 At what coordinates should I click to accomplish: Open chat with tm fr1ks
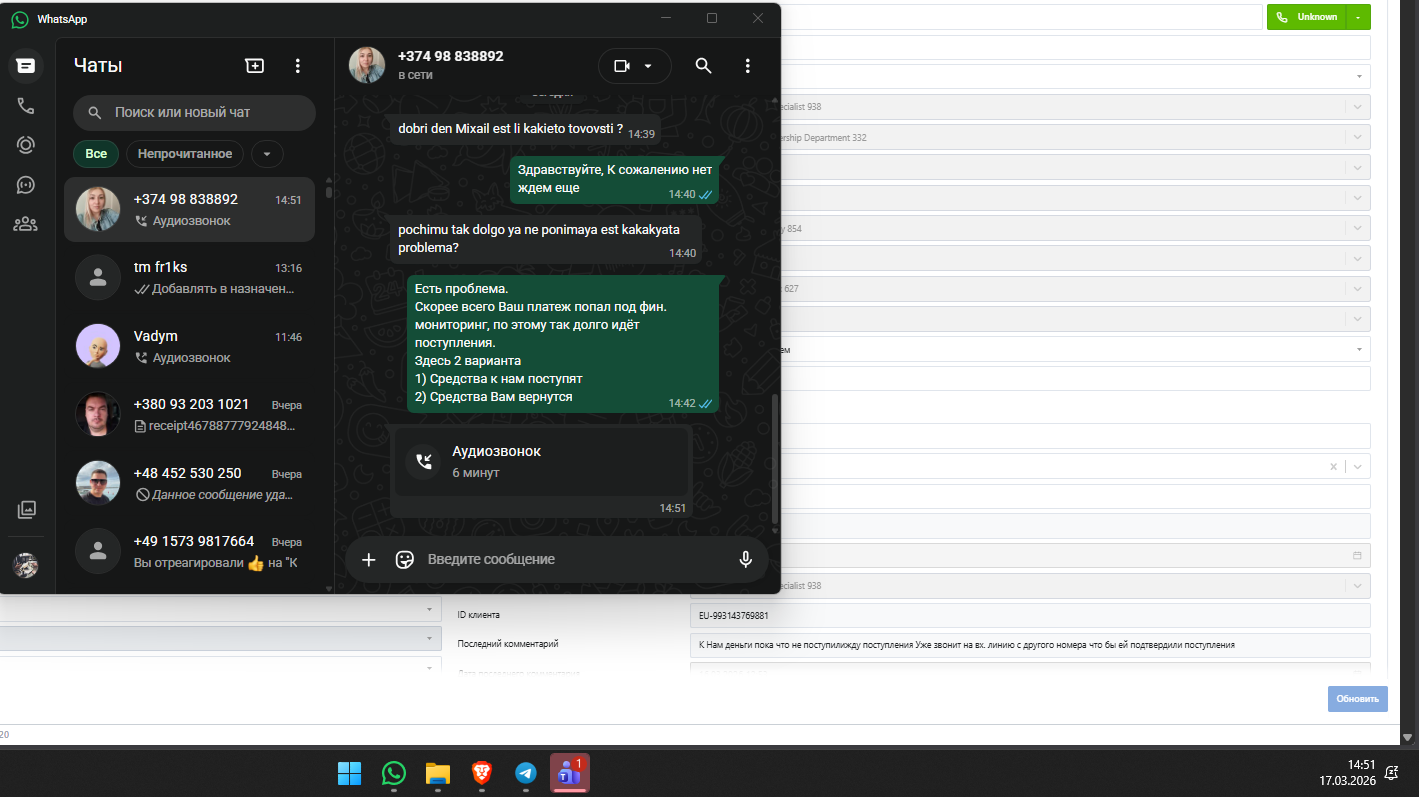pyautogui.click(x=189, y=277)
